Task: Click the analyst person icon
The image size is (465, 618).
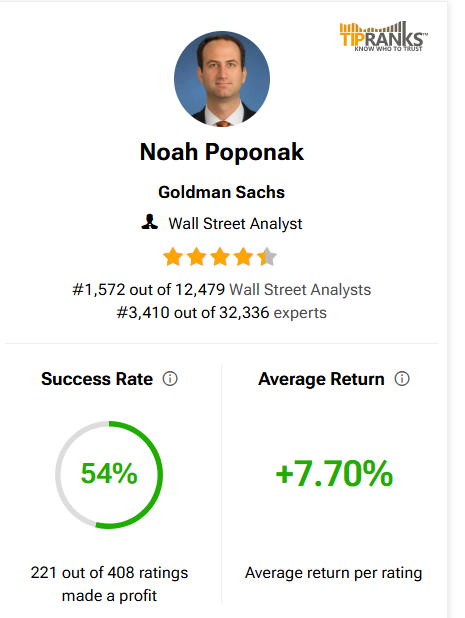Action: pyautogui.click(x=149, y=222)
